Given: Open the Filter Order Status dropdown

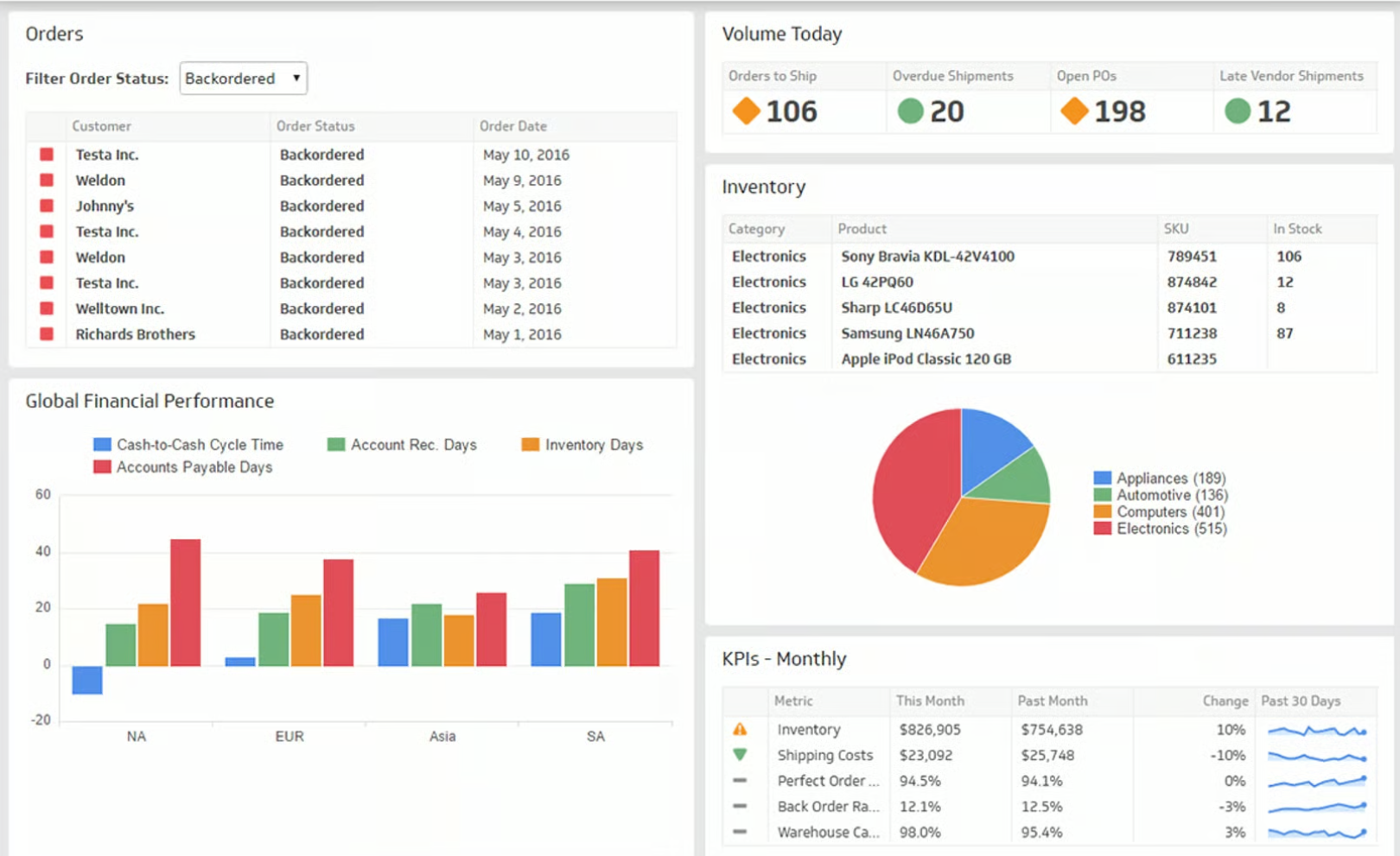Looking at the screenshot, I should (x=295, y=79).
